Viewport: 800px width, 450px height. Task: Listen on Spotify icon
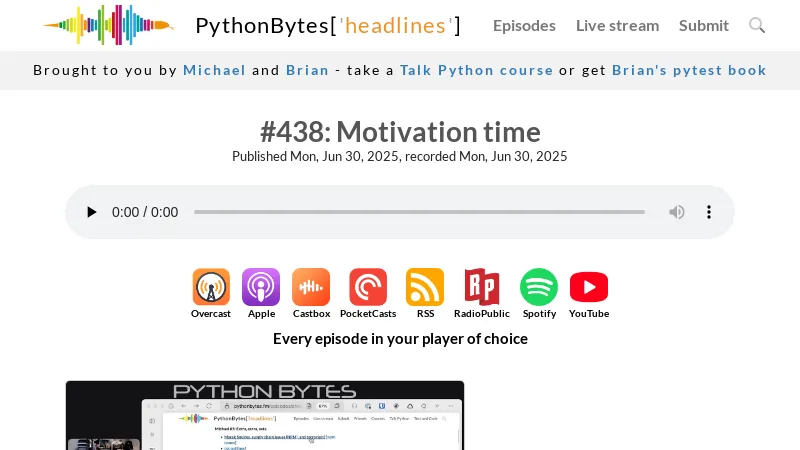tap(539, 287)
